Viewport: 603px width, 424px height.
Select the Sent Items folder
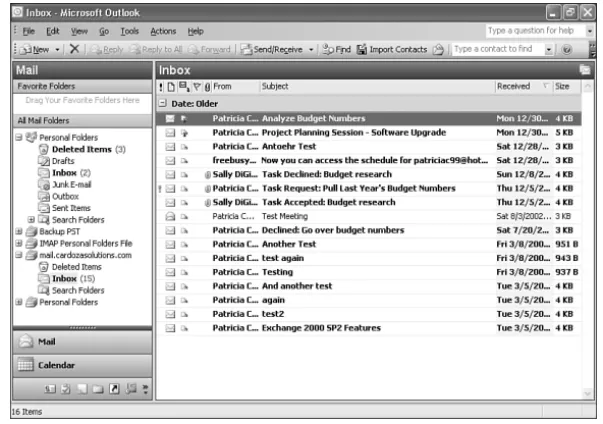tap(65, 208)
